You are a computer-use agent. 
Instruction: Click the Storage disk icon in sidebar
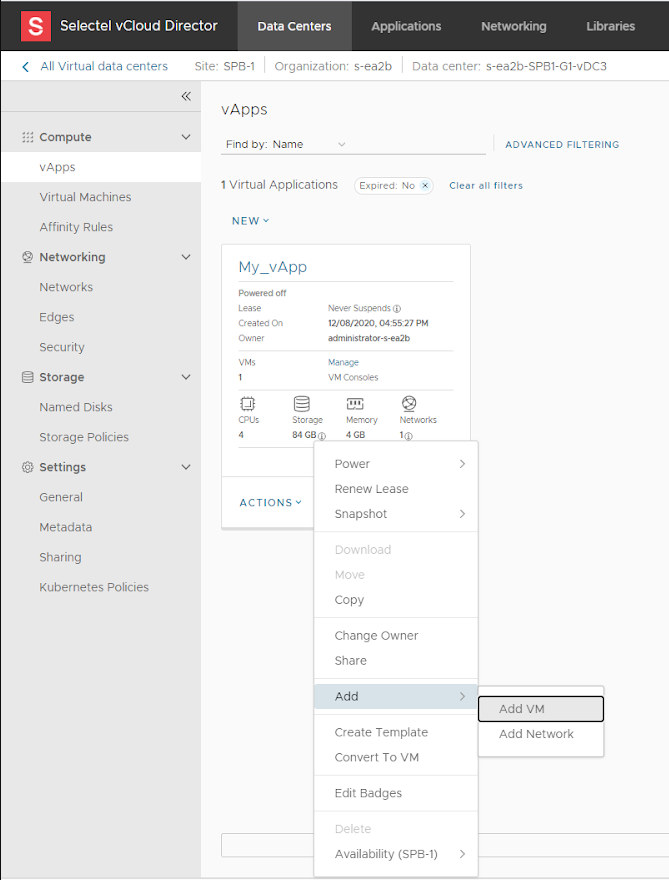pyautogui.click(x=28, y=377)
